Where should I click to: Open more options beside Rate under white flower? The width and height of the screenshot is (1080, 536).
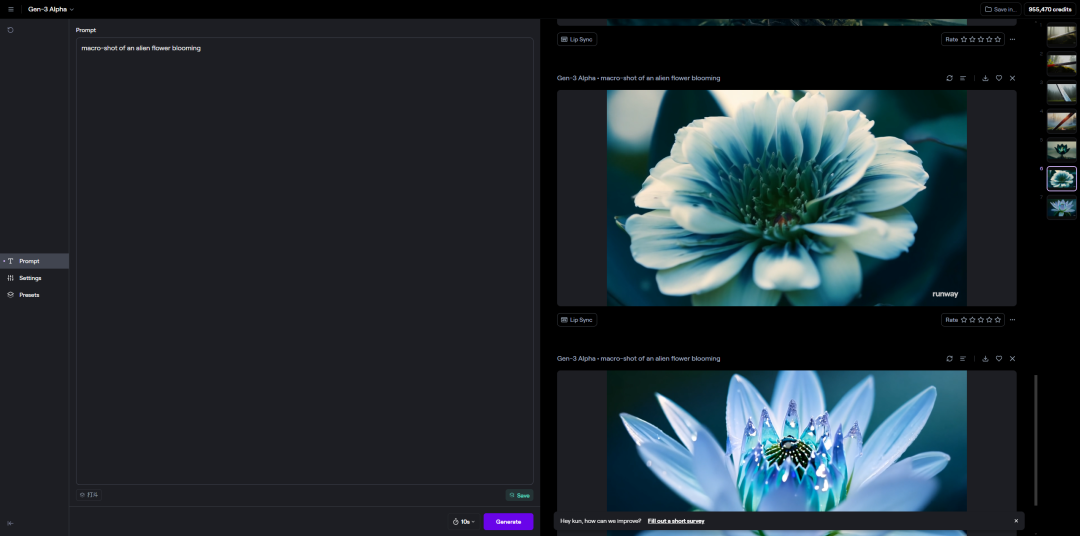1012,320
